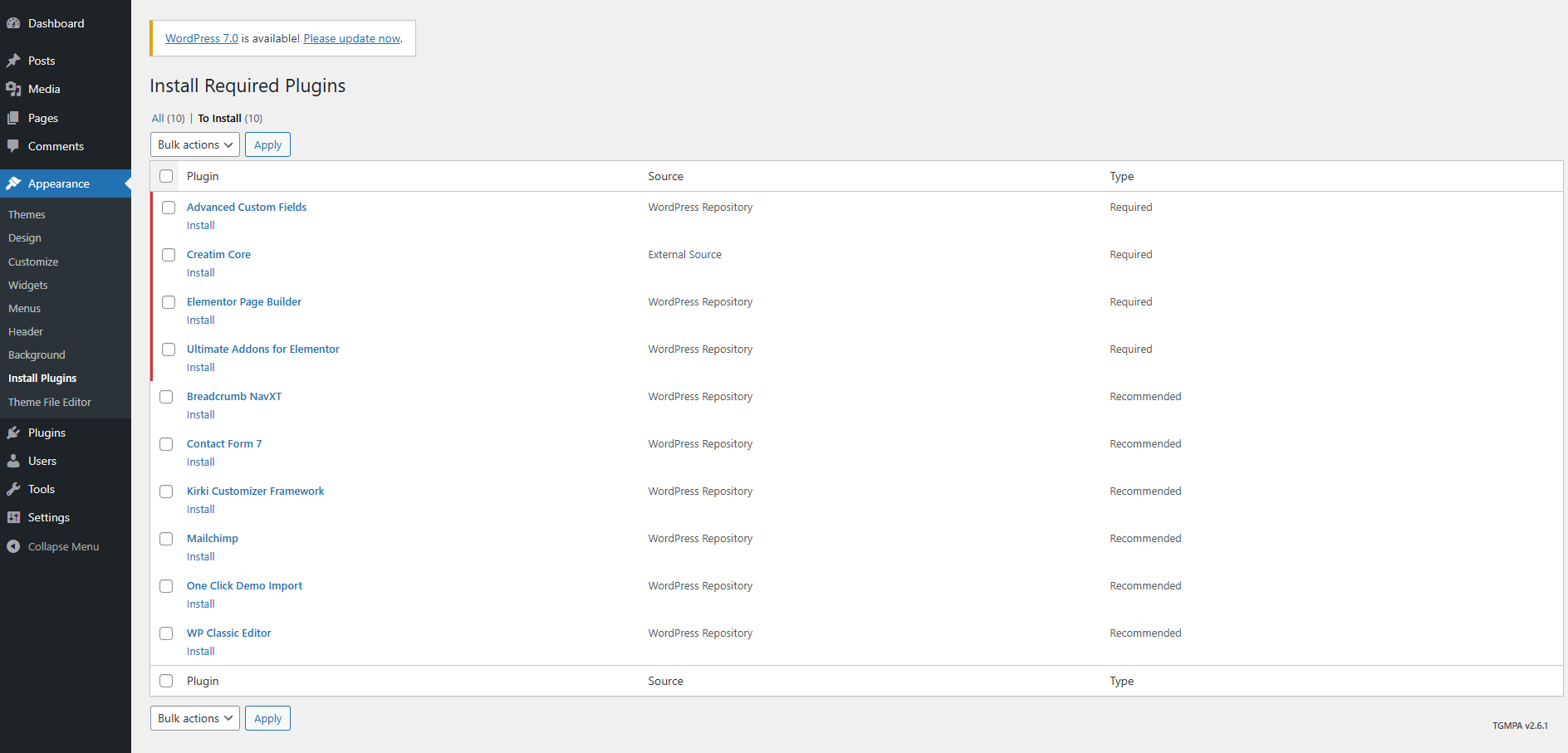This screenshot has height=753, width=1568.
Task: Open the Elementor Page Builder link
Action: pos(244,301)
